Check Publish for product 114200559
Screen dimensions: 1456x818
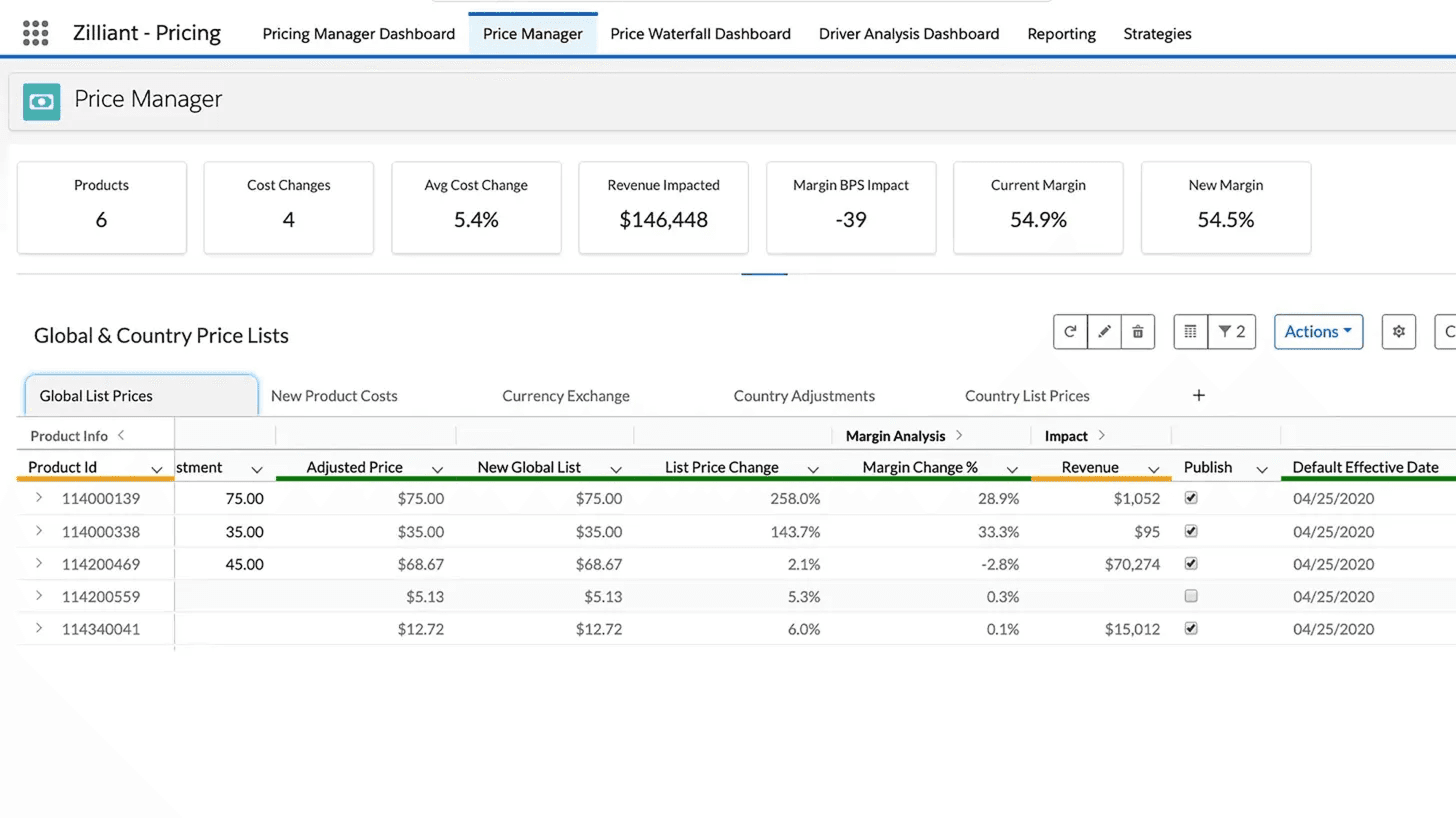[1191, 596]
